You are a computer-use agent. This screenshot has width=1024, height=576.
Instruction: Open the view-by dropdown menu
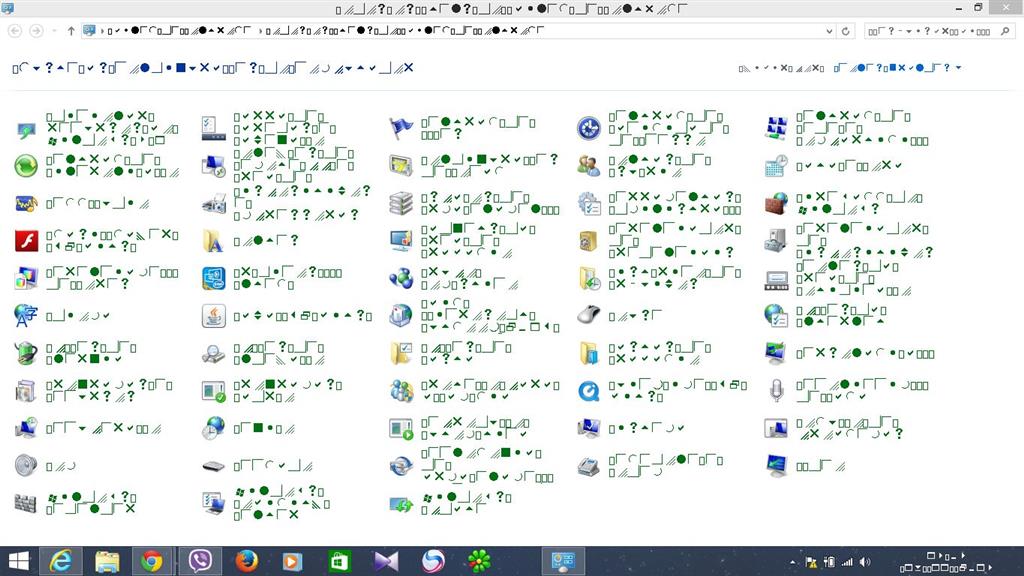point(897,68)
